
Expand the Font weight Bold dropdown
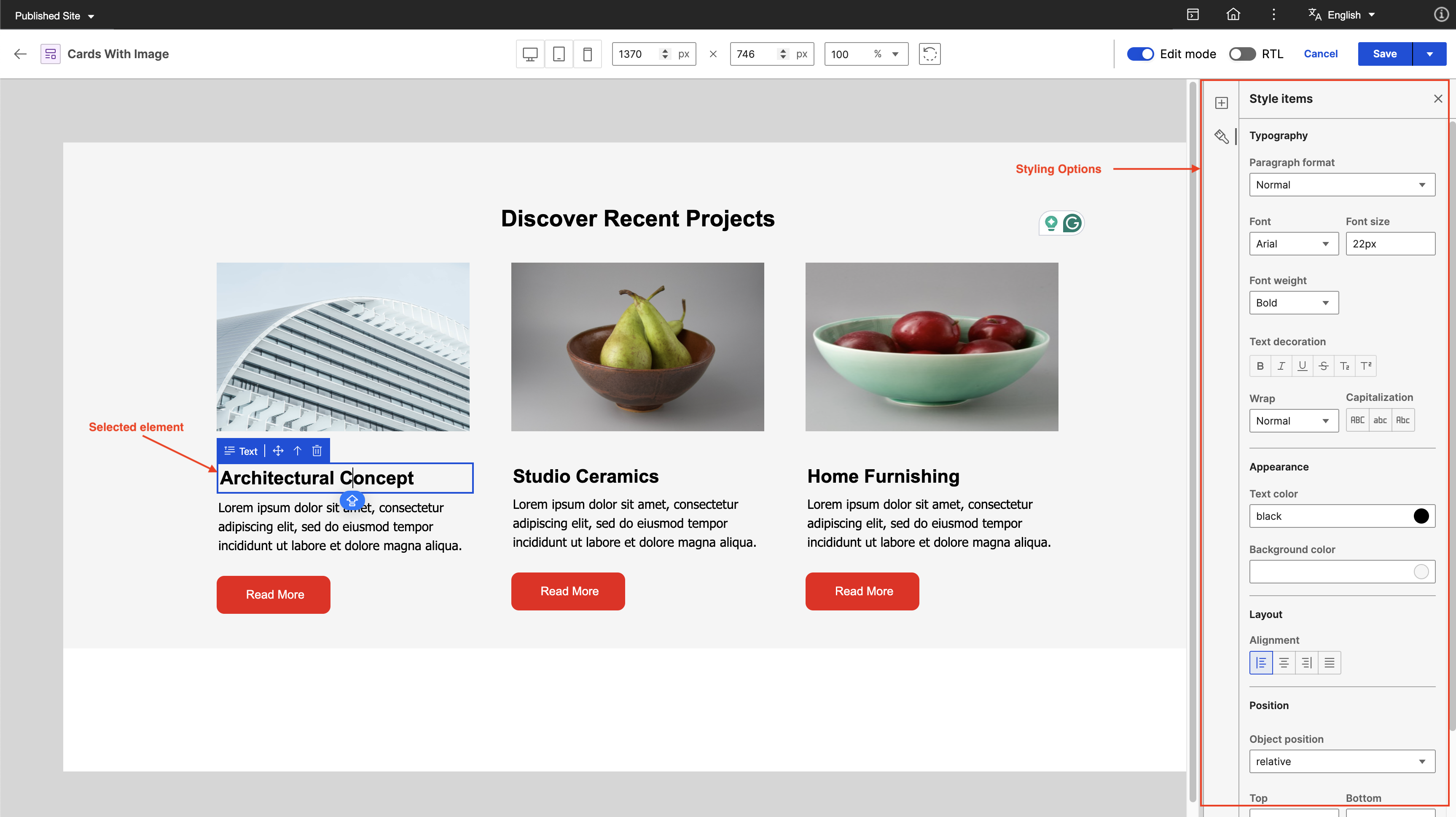(1293, 303)
